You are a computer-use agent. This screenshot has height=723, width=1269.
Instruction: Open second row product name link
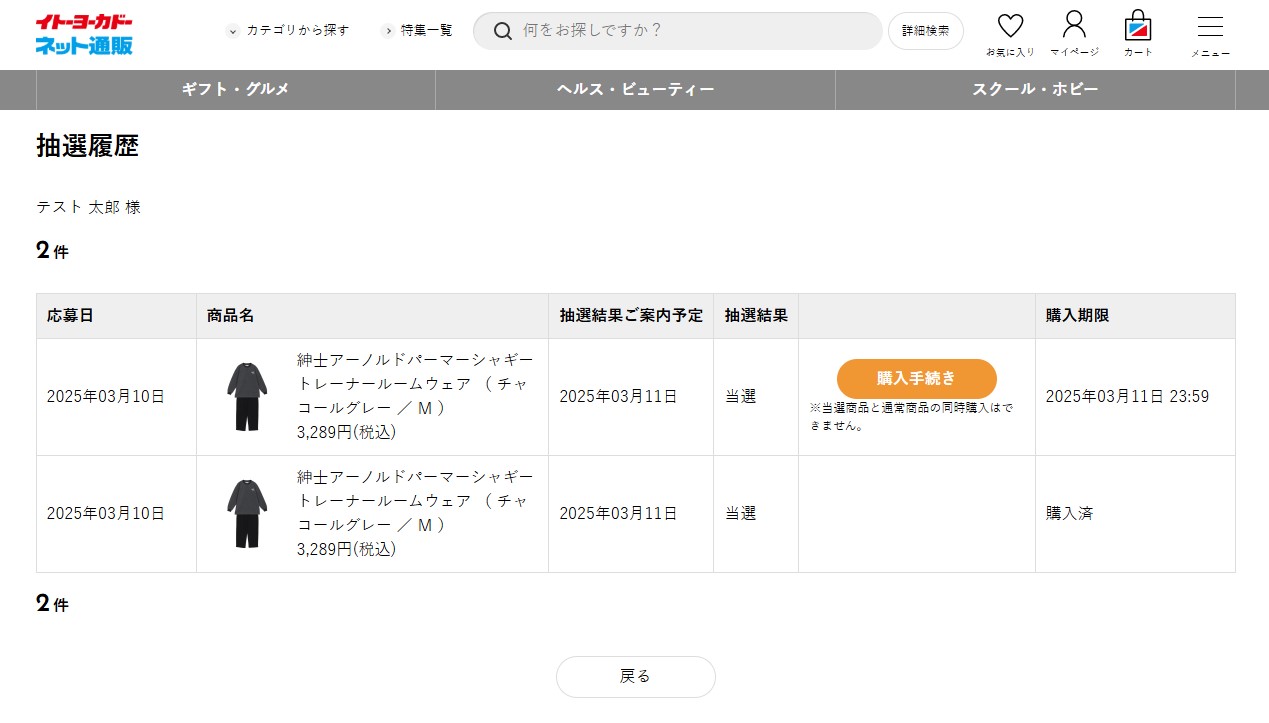tap(415, 501)
